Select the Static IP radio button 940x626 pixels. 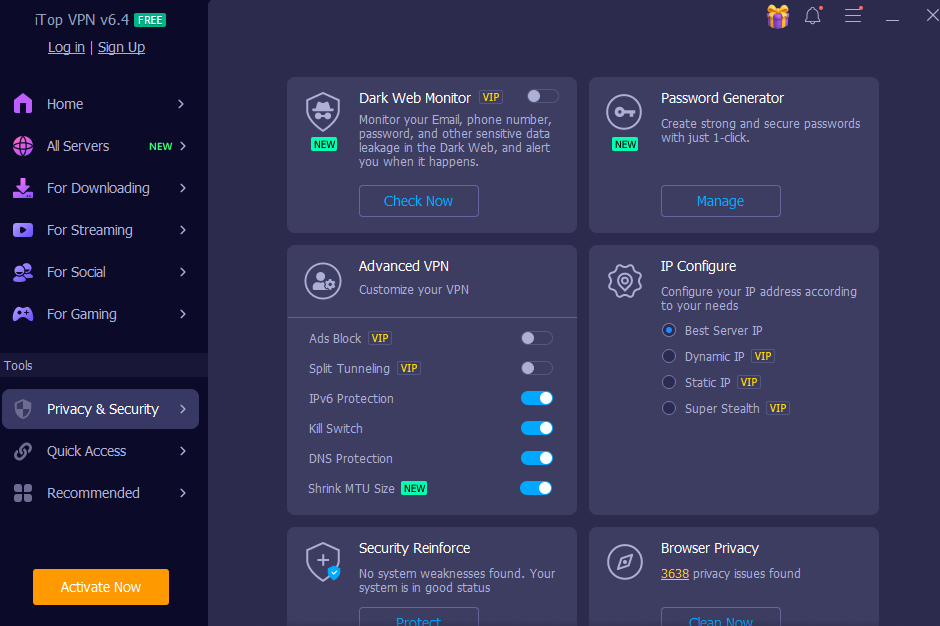pos(669,382)
